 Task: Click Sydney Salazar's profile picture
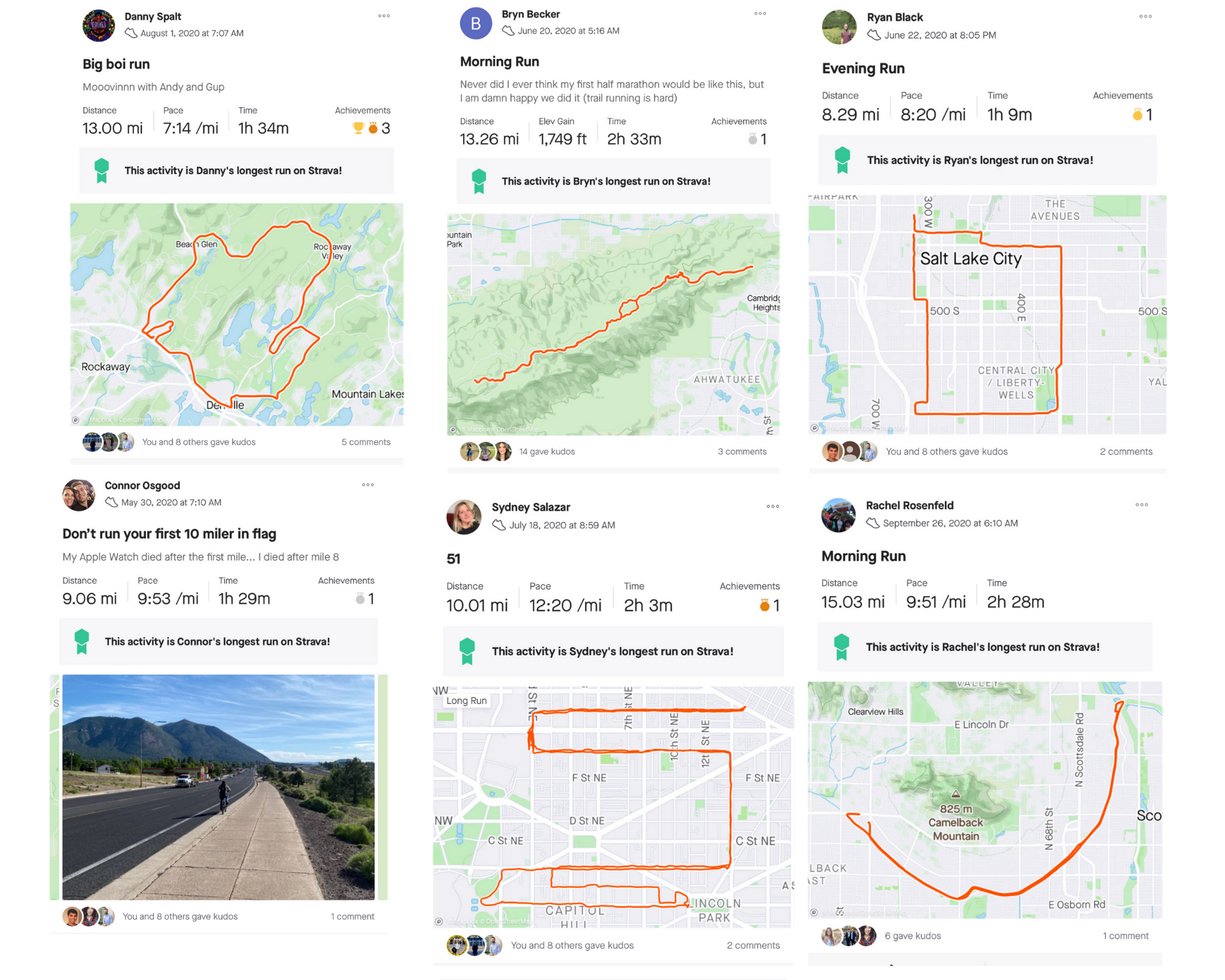pos(464,517)
